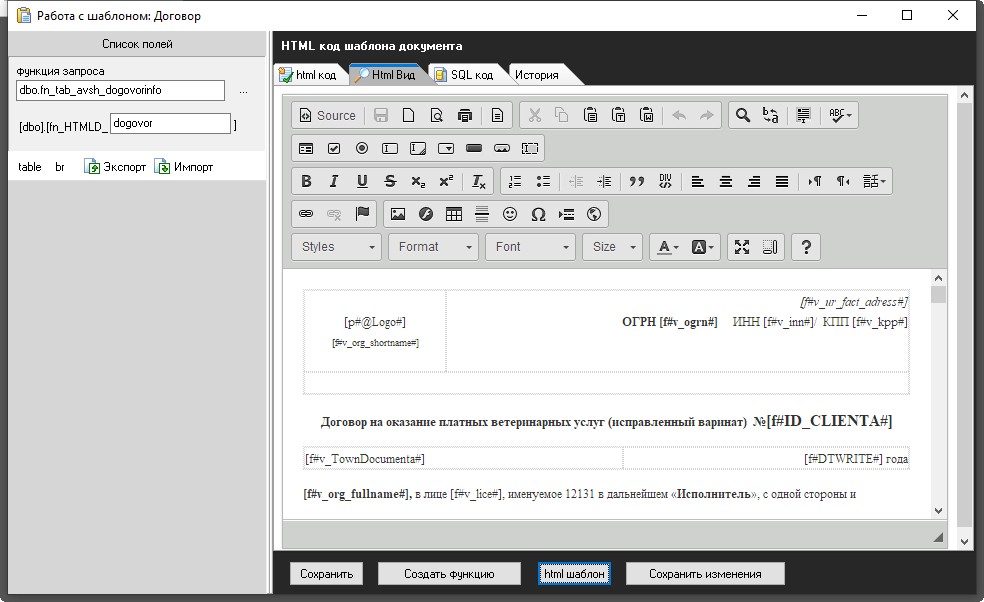Click the Find magnifier icon

tap(742, 115)
